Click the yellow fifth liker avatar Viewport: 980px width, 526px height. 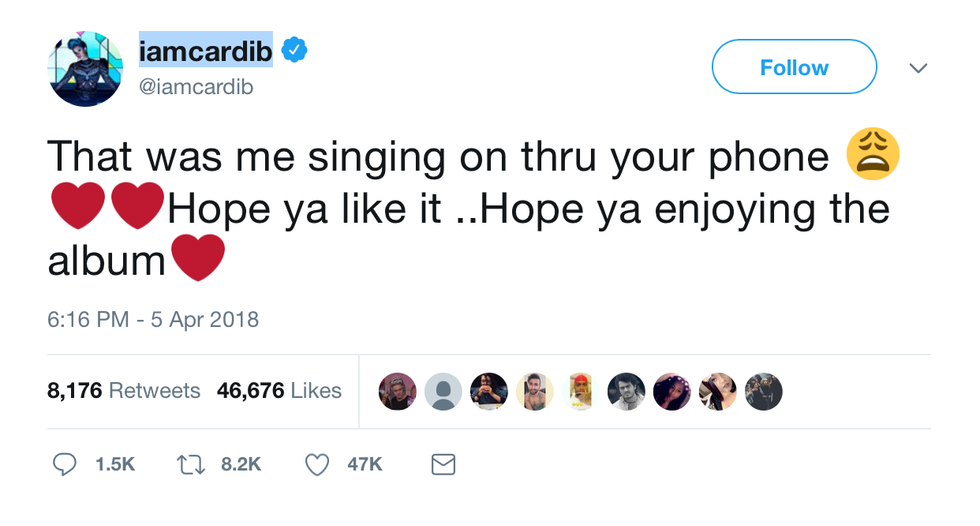pos(580,392)
